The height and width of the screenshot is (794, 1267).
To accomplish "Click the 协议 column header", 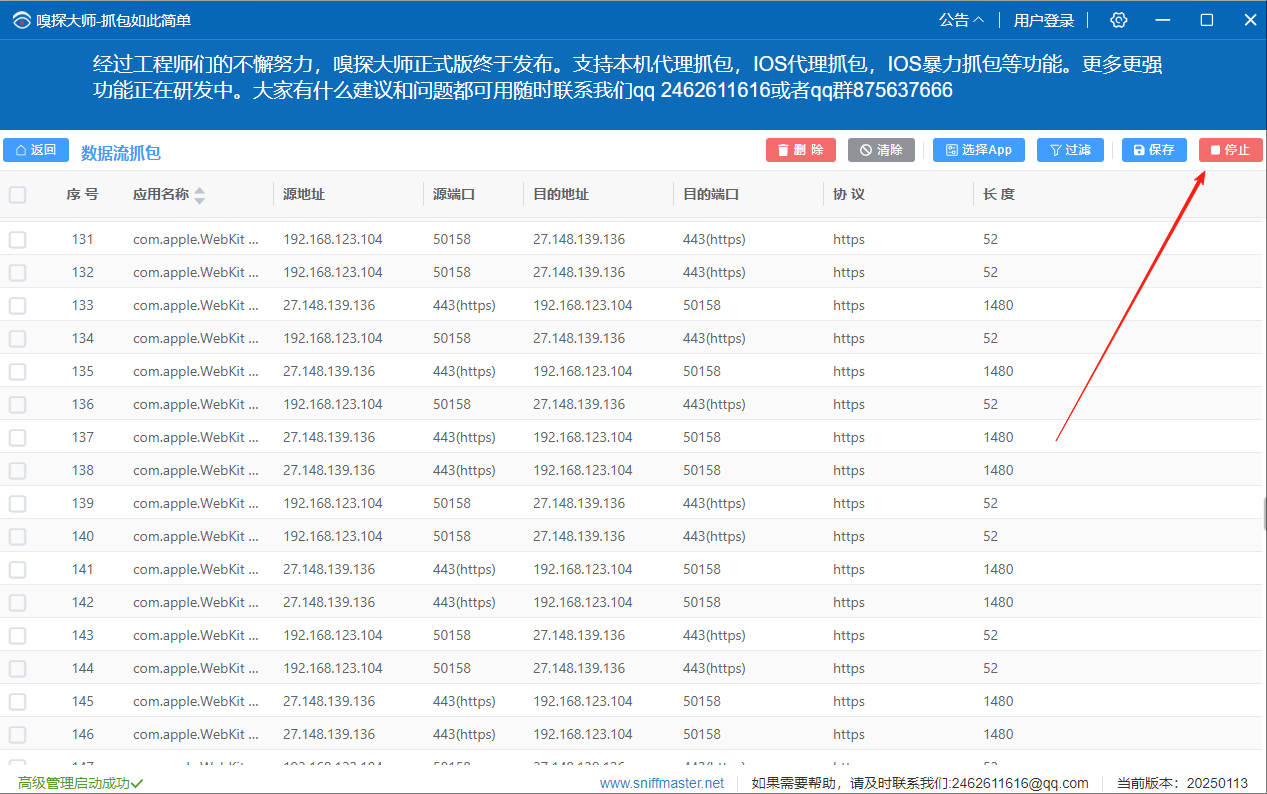I will (849, 195).
